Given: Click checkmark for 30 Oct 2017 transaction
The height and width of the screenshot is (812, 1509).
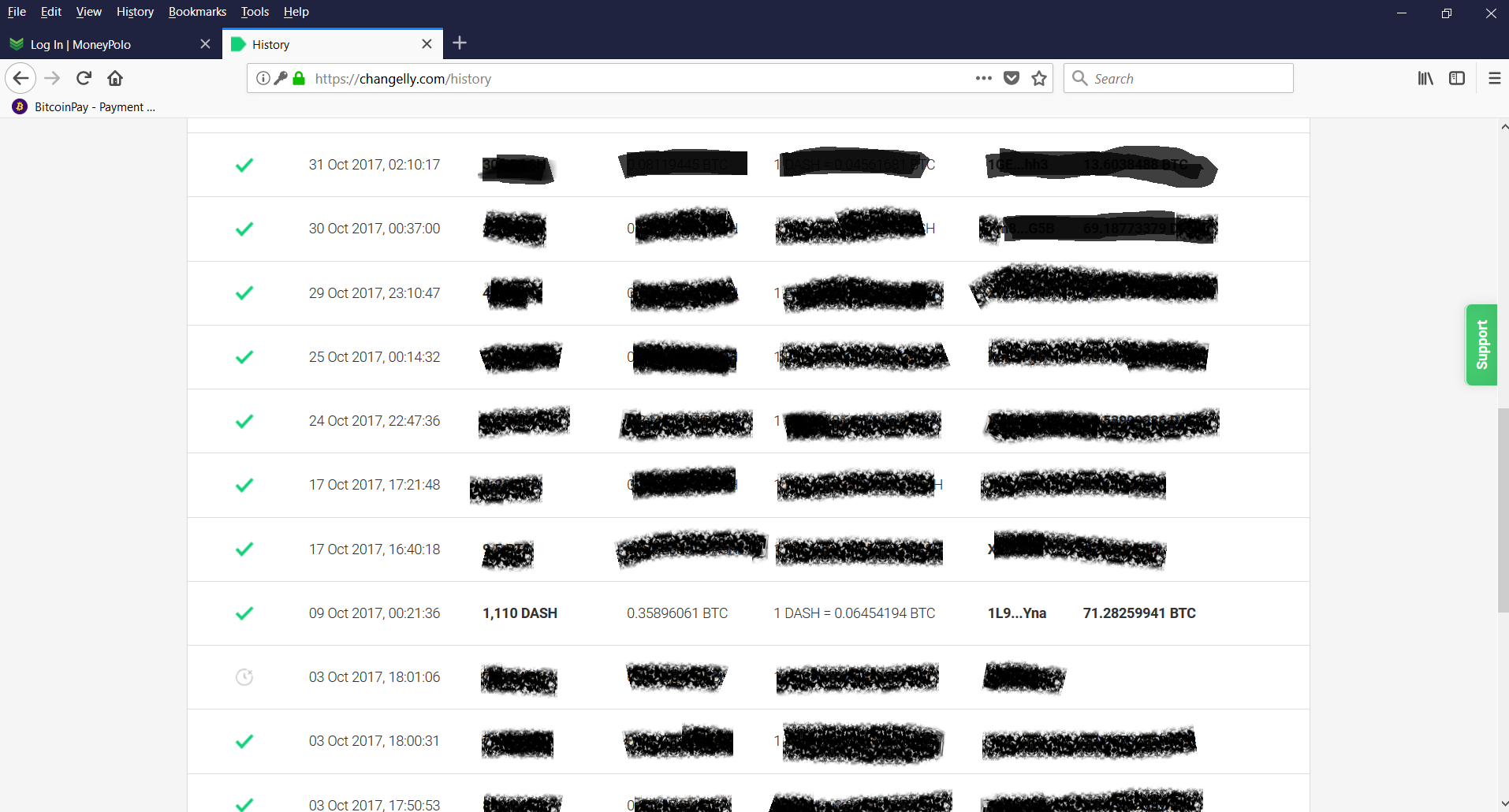Looking at the screenshot, I should coord(244,229).
